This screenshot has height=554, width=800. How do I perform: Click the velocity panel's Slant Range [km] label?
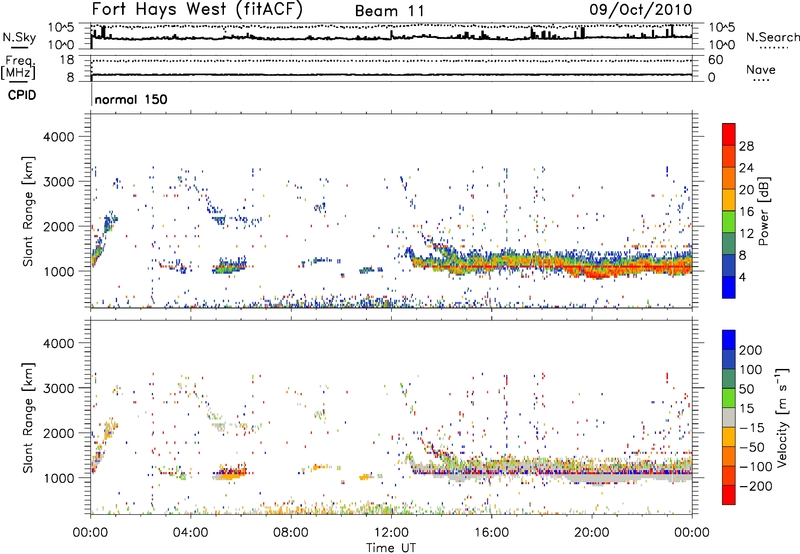pos(28,417)
